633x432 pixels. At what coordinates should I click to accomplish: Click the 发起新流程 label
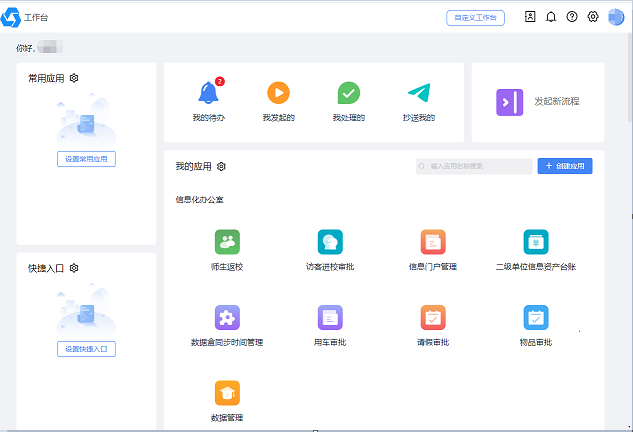click(557, 101)
